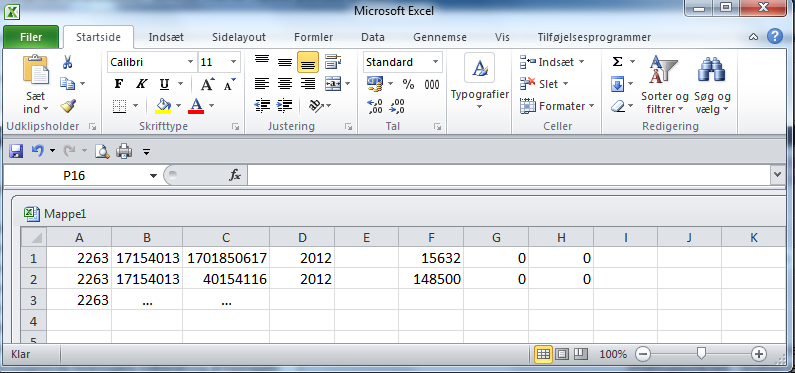Viewport: 795px width, 373px height.
Task: Quick print with printer icon
Action: pyautogui.click(x=124, y=151)
